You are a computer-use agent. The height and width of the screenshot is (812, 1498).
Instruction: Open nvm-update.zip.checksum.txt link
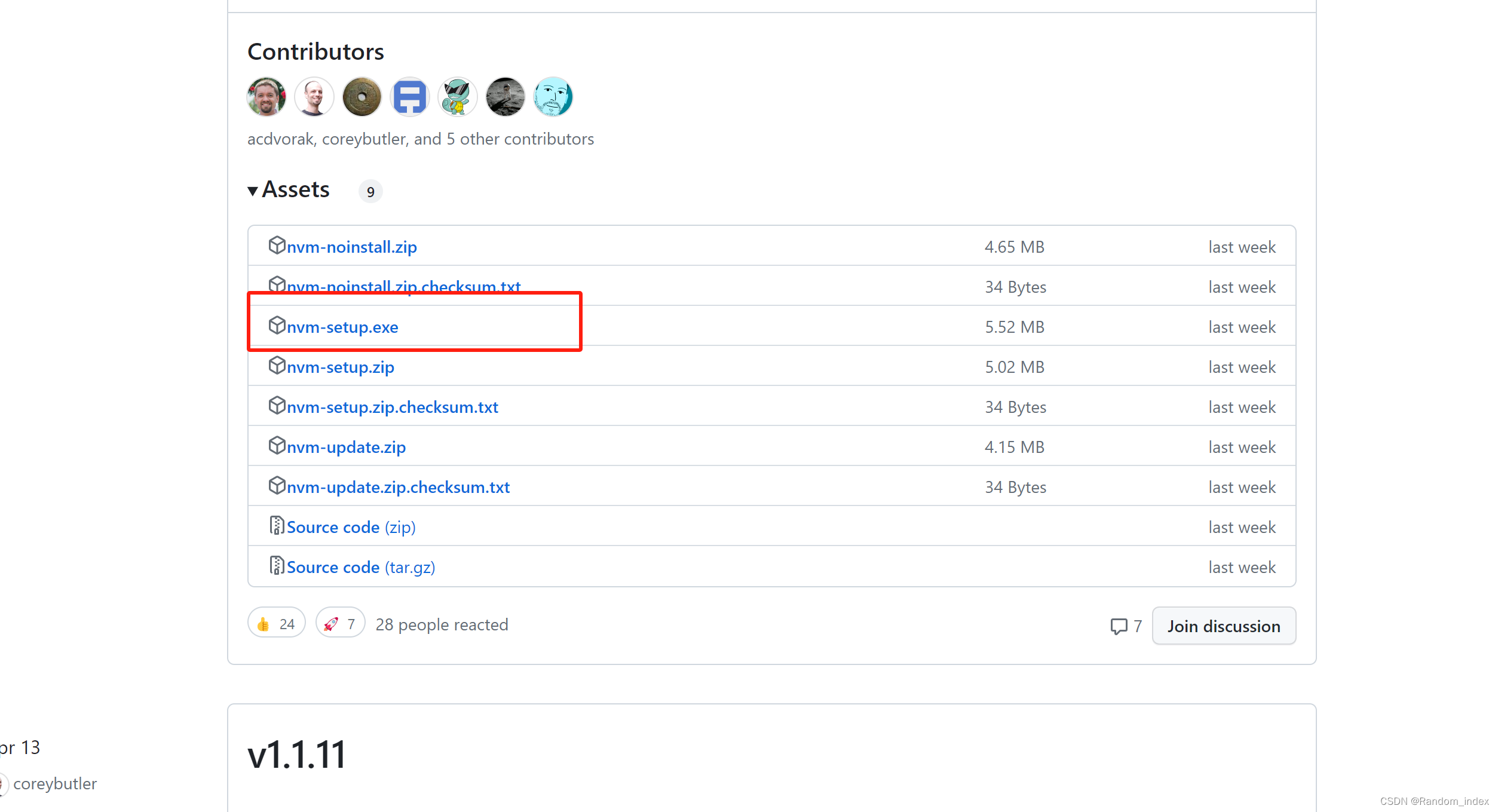[398, 487]
